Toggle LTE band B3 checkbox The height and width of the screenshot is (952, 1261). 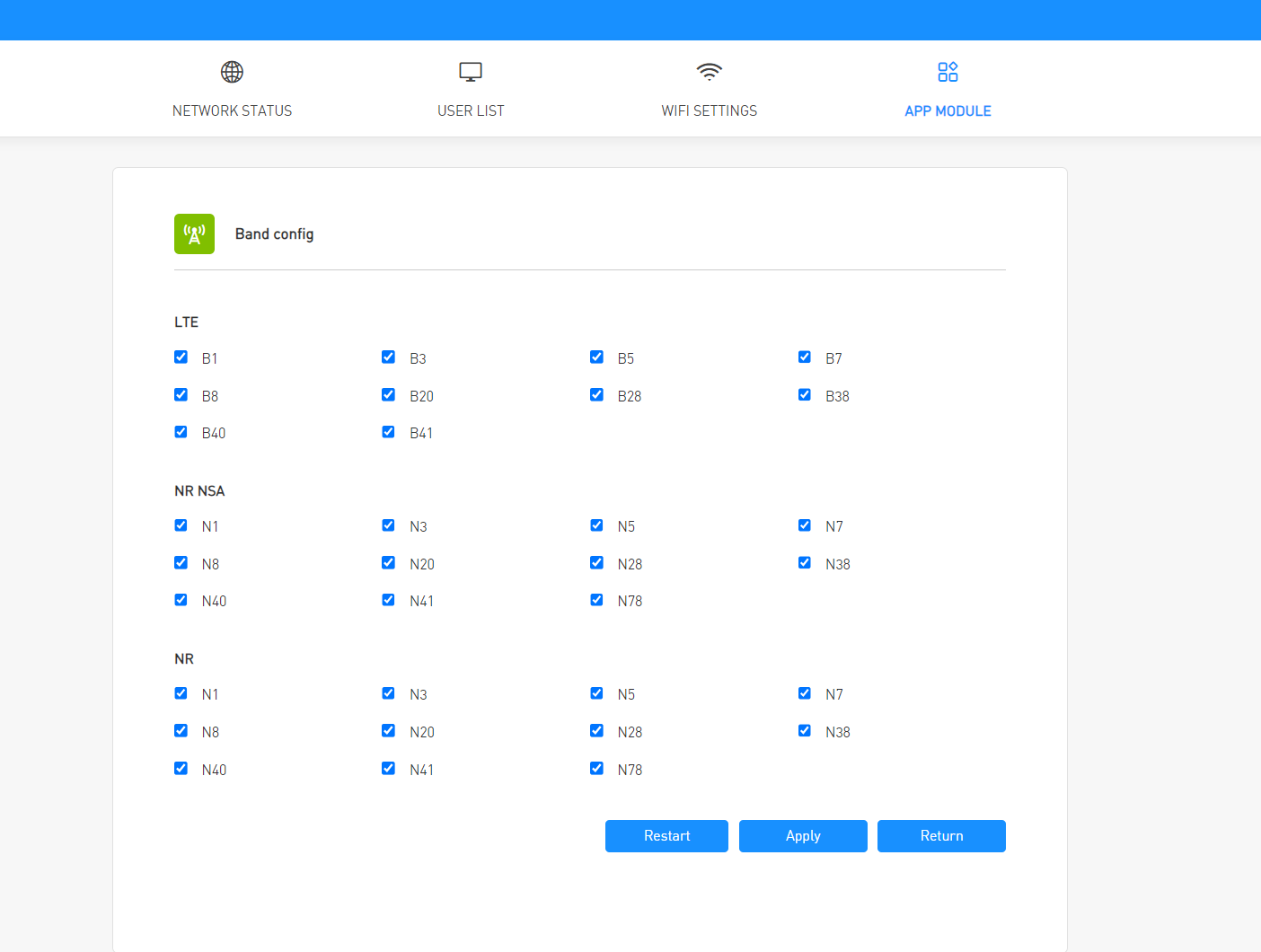[388, 357]
